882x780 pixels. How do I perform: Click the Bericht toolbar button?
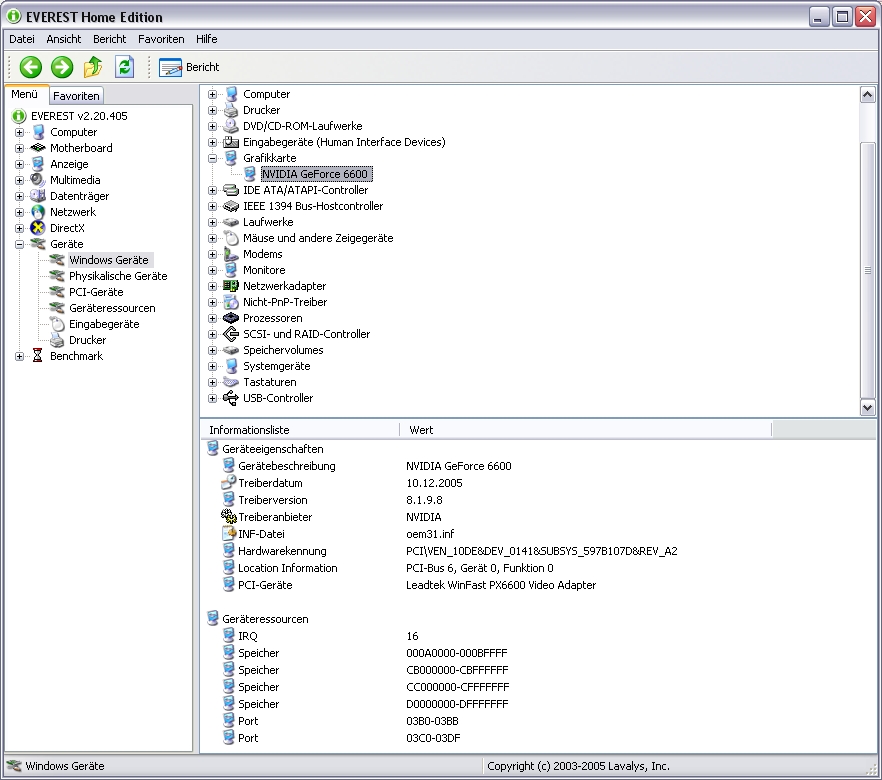(x=189, y=67)
